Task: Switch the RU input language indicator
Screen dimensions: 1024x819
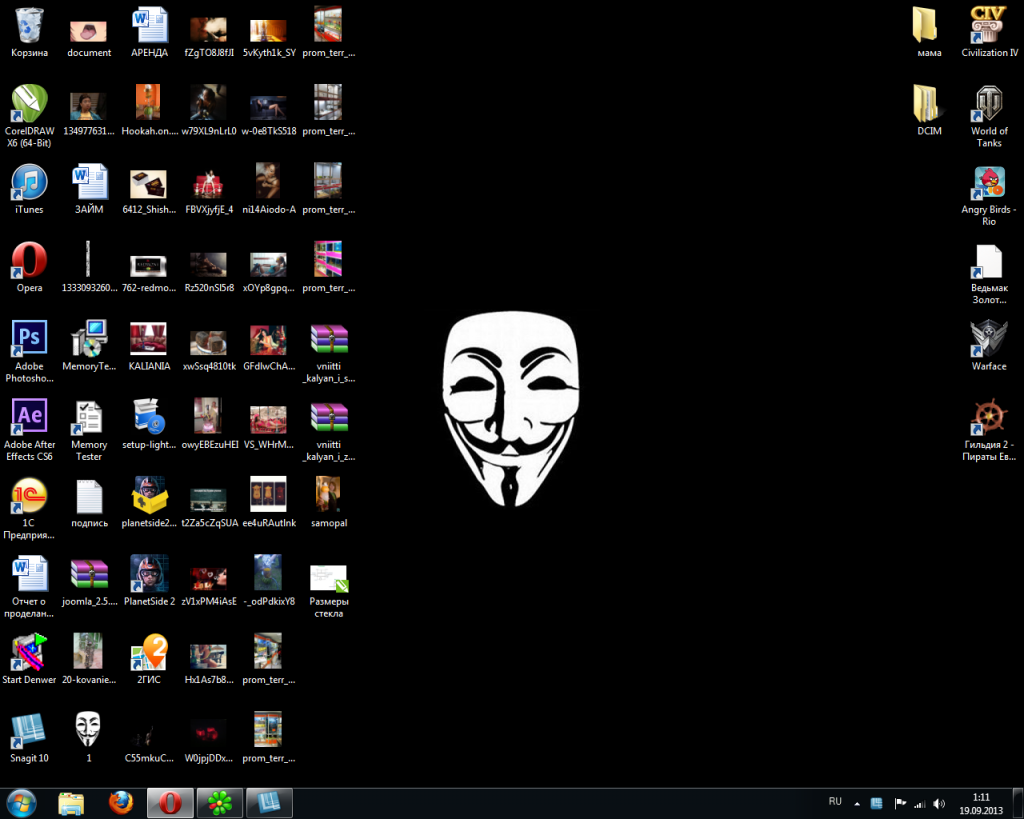Action: coord(835,802)
